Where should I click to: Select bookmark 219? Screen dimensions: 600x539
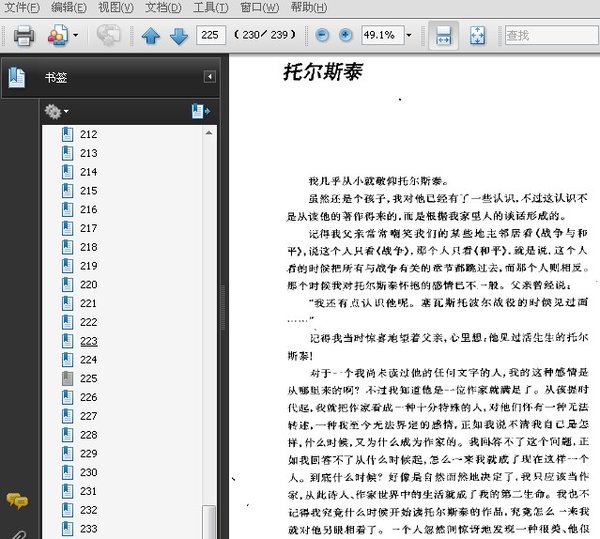tap(89, 266)
